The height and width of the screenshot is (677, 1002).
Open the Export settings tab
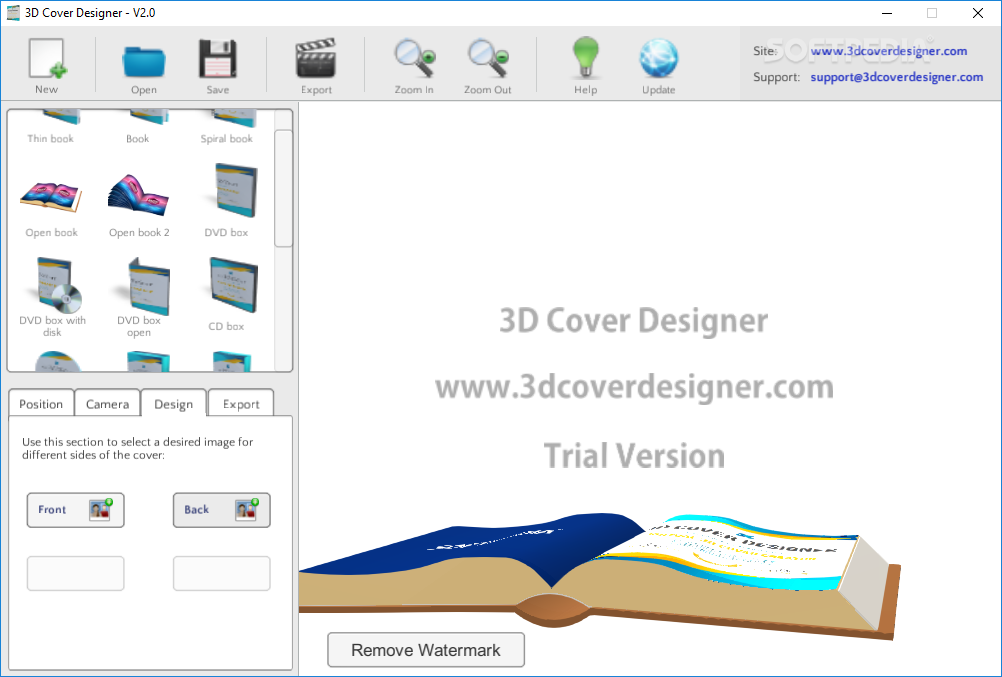[241, 403]
